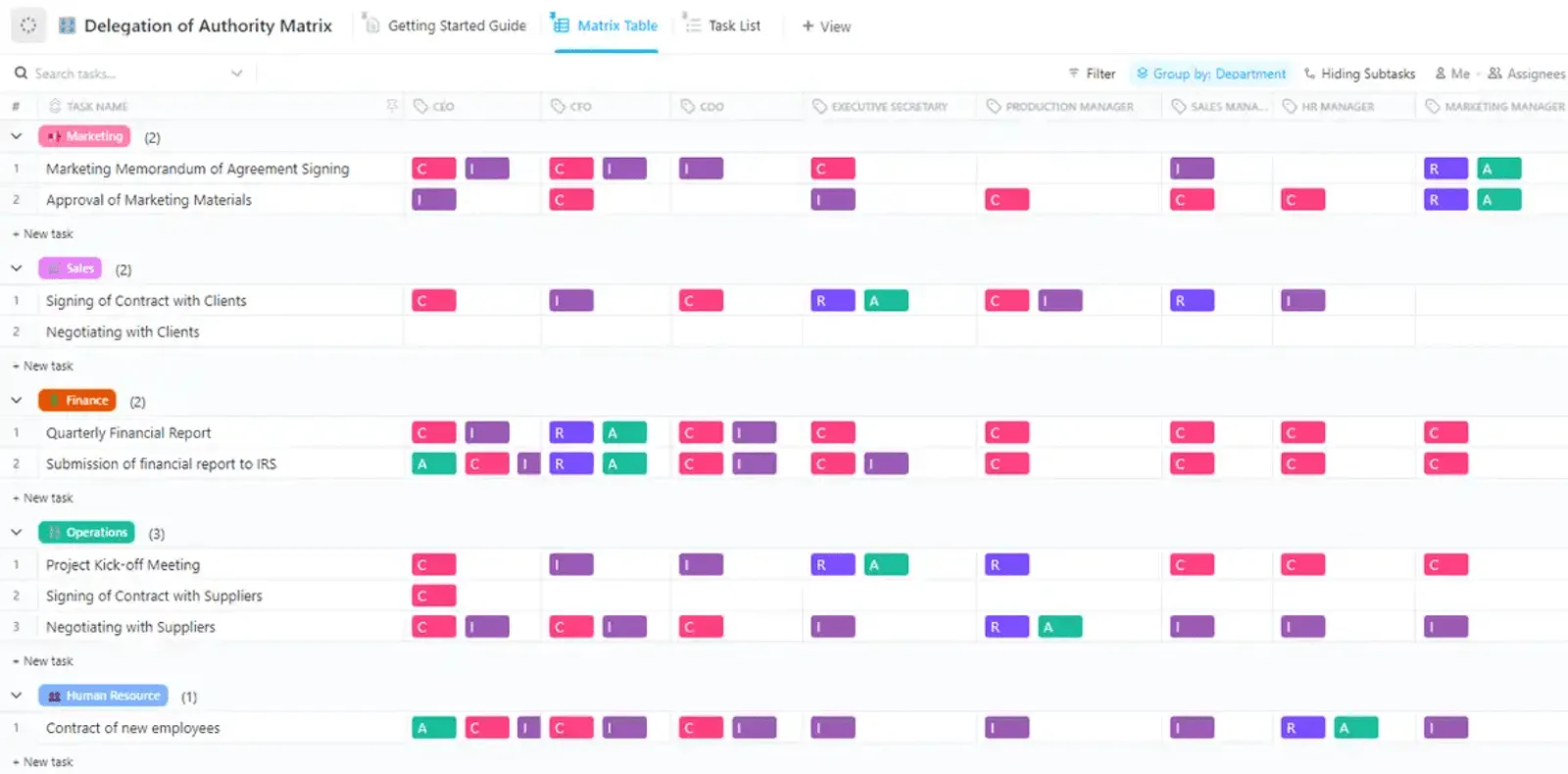Image resolution: width=1568 pixels, height=774 pixels.
Task: Collapse the Operations group chevron
Action: tap(17, 533)
